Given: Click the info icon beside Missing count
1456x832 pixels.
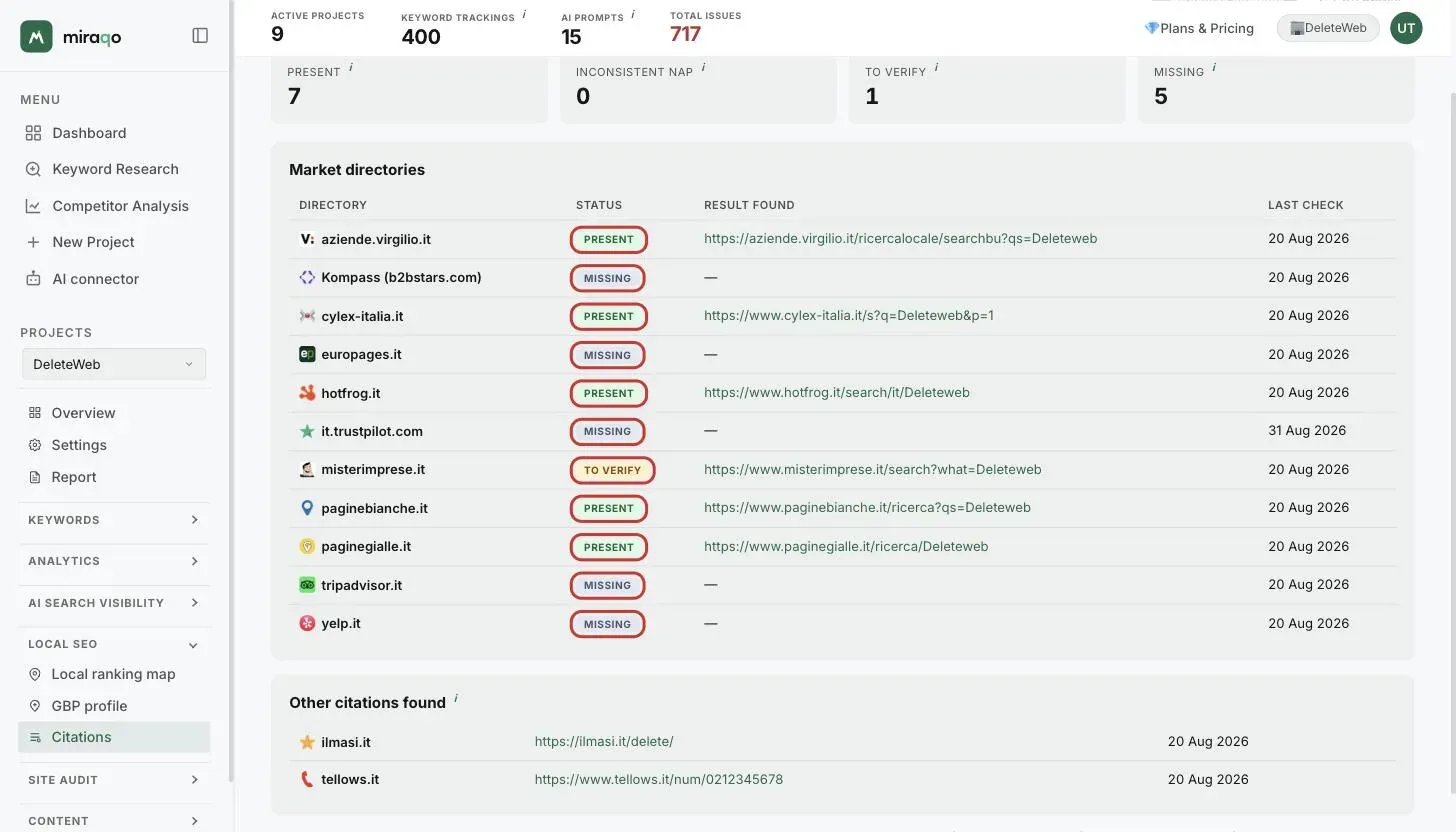Looking at the screenshot, I should tap(1214, 68).
